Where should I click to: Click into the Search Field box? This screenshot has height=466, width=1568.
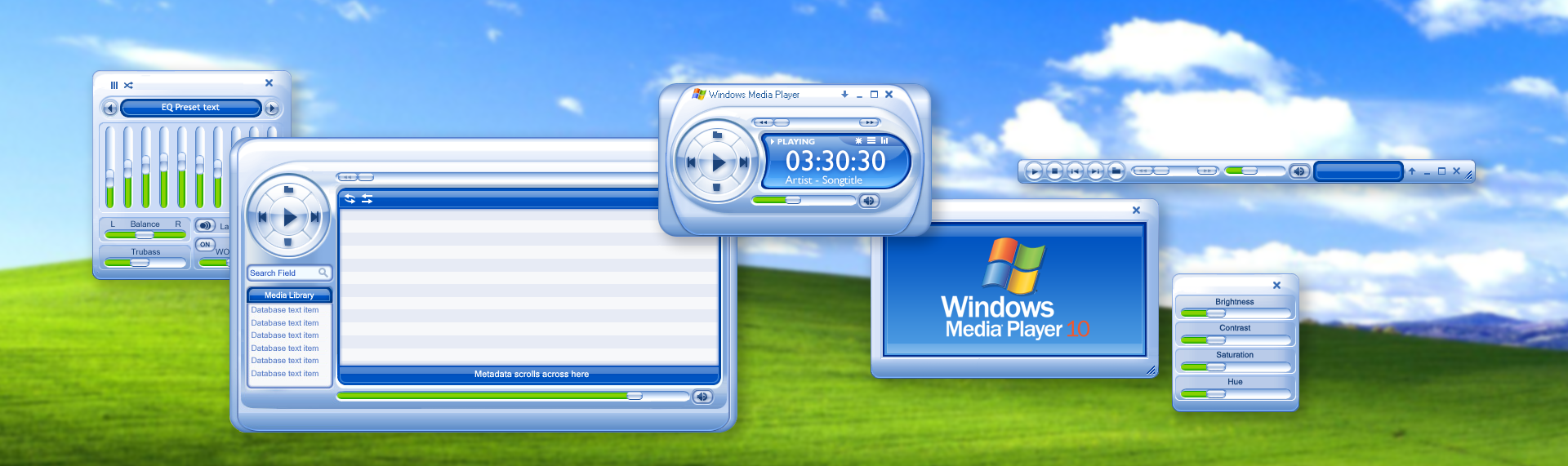pos(289,273)
